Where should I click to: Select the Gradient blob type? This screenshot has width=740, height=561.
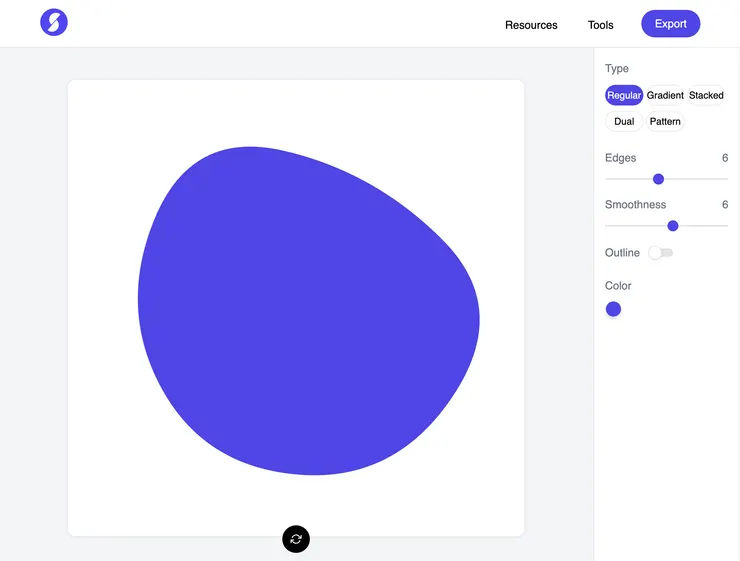click(665, 95)
